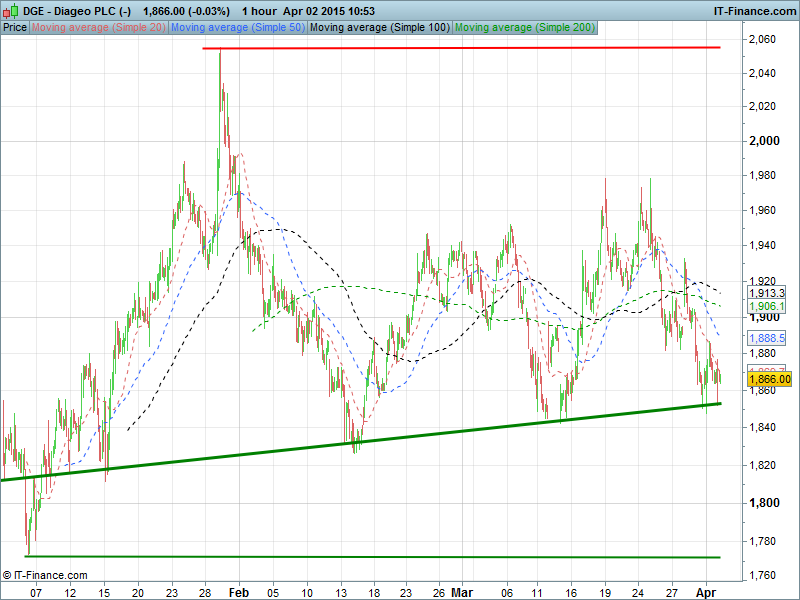The width and height of the screenshot is (800, 600).
Task: Click the green 1,906.1 value label
Action: [766, 306]
